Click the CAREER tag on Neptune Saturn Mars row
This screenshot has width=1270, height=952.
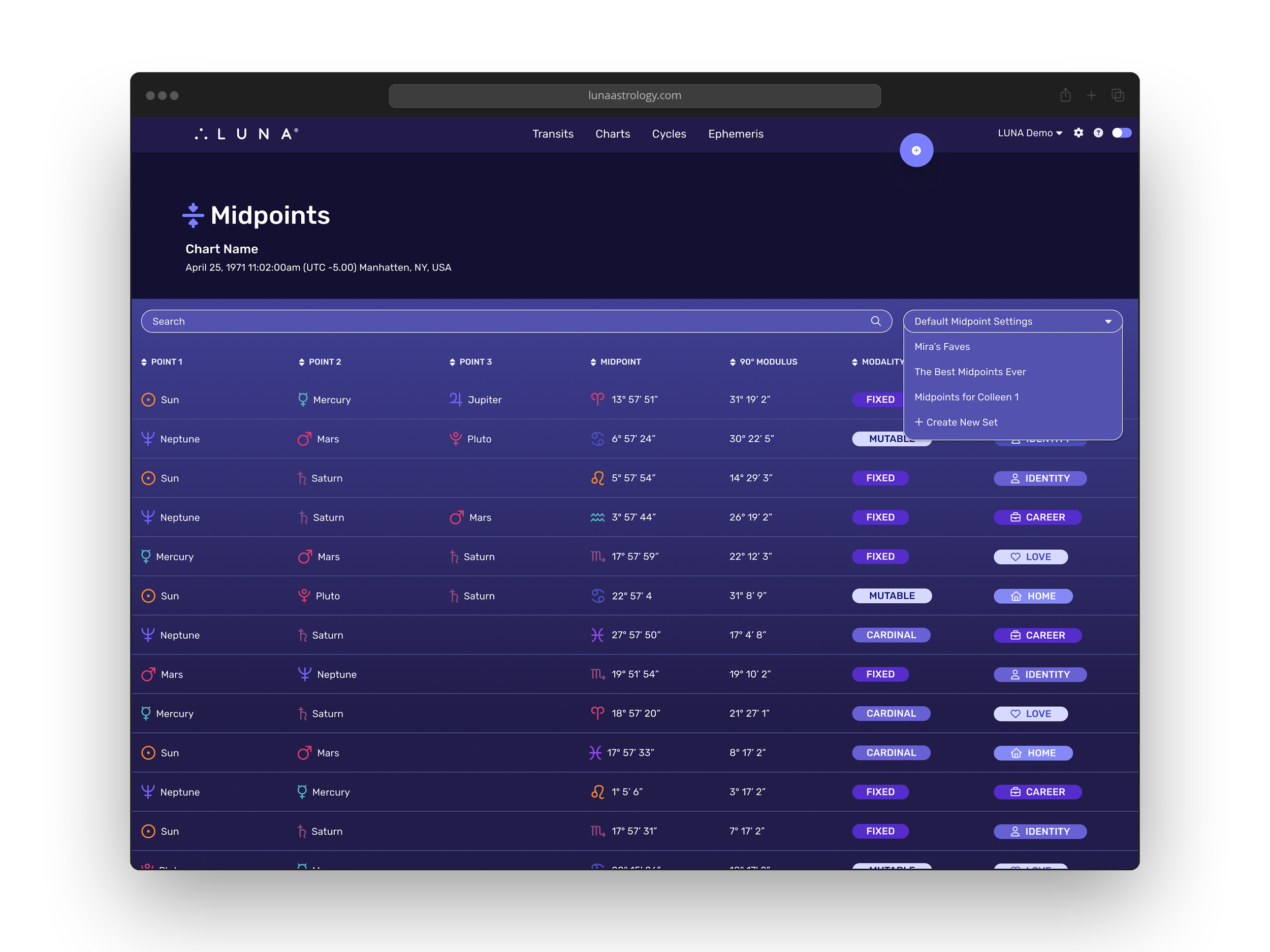(x=1037, y=517)
